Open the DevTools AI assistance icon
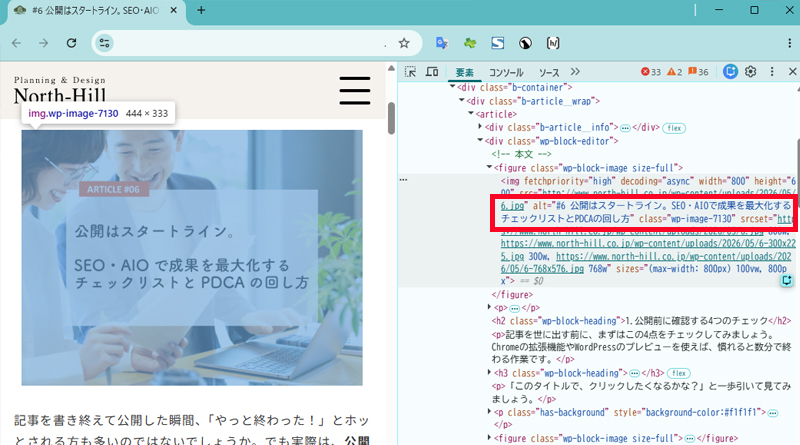800x445 pixels. (731, 72)
